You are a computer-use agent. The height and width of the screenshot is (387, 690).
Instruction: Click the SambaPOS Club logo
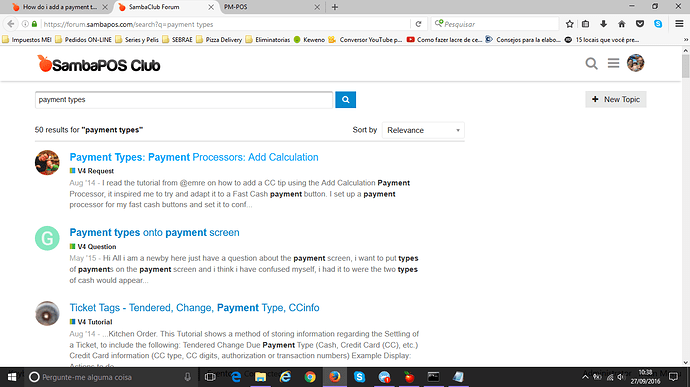pyautogui.click(x=99, y=64)
